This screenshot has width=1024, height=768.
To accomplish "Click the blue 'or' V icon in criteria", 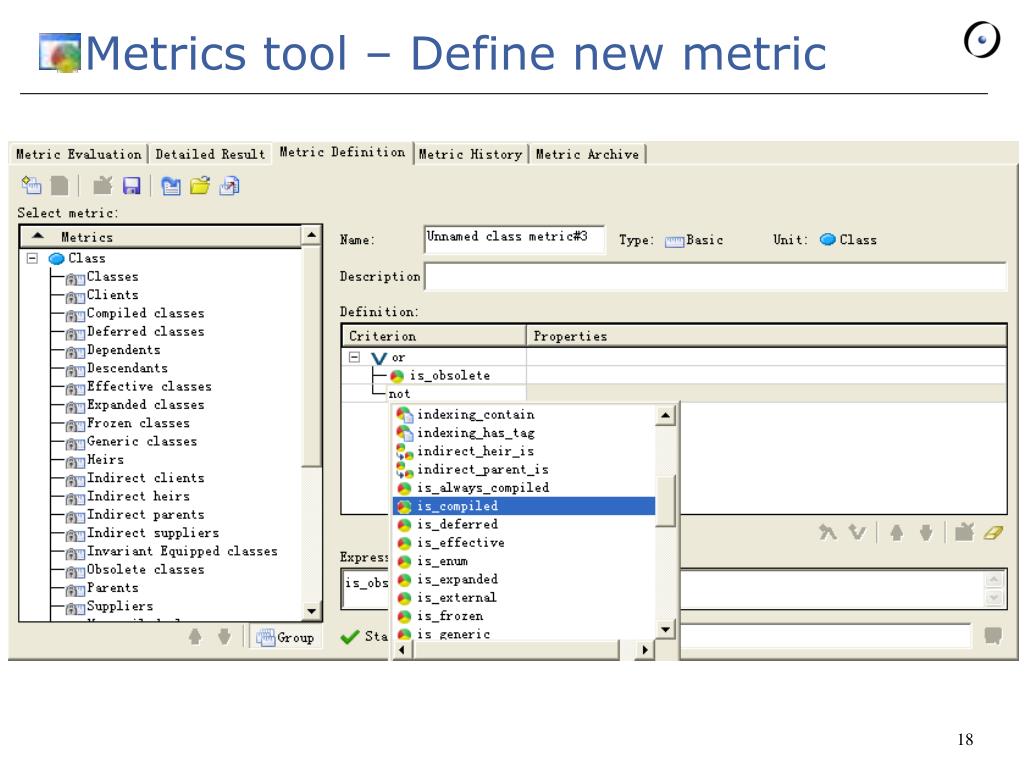I will click(379, 358).
